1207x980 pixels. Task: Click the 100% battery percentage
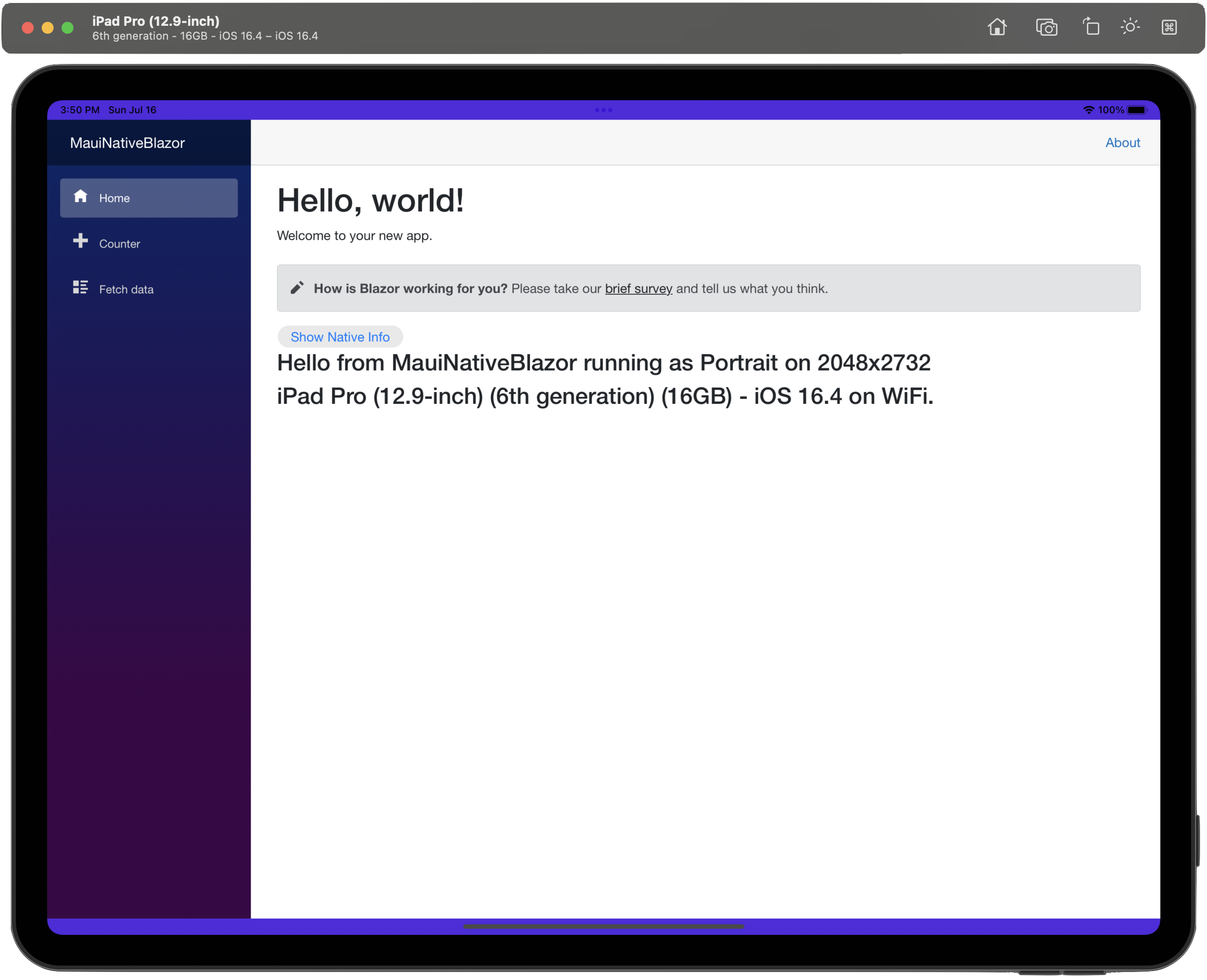(x=1110, y=110)
